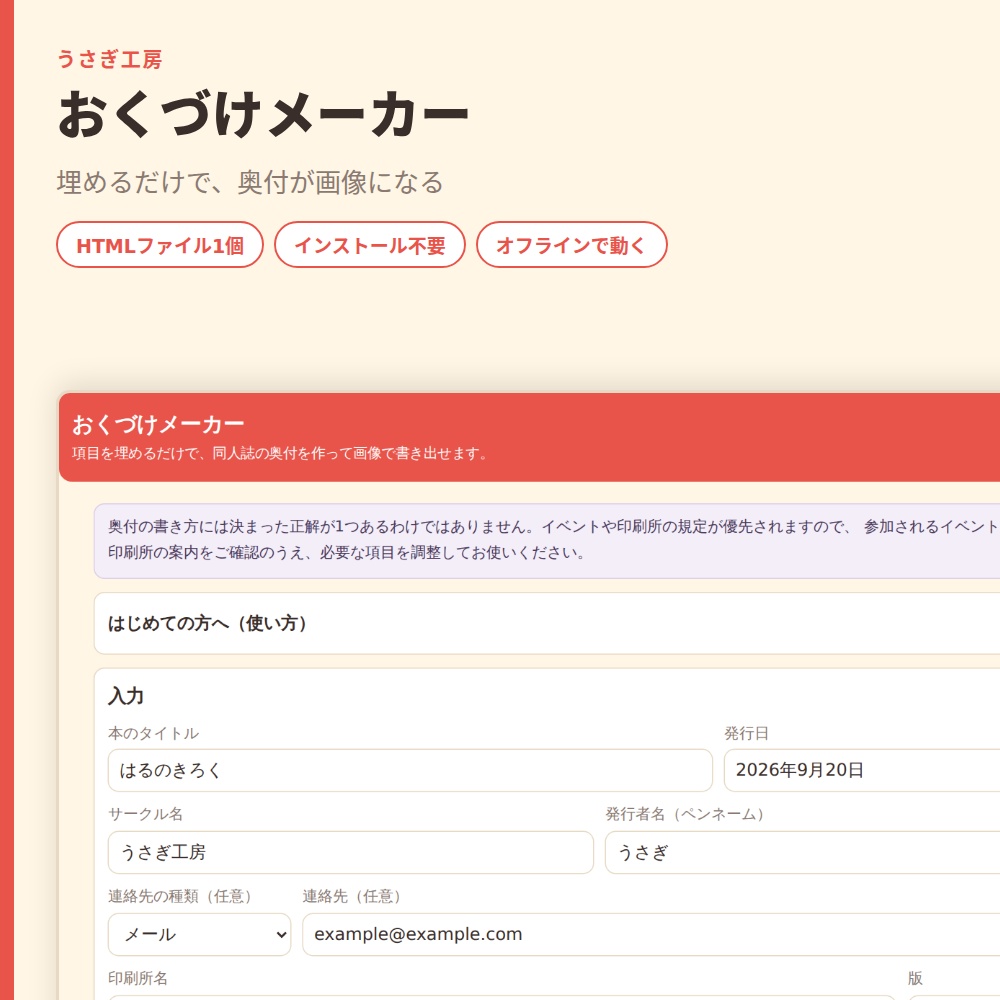Click the 連絡先 field with example@example.com
This screenshot has width=1000, height=1000.
(651, 934)
